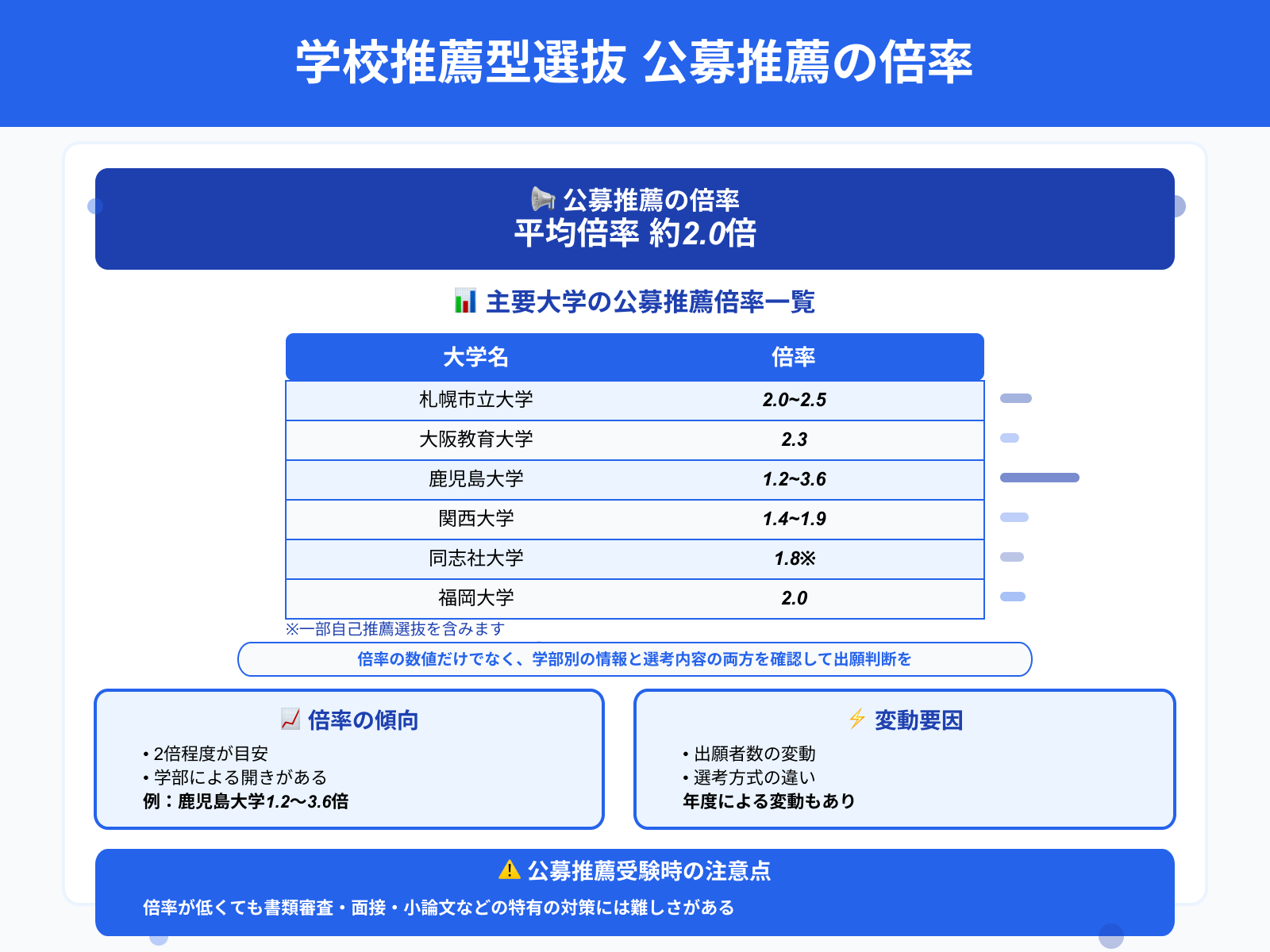Click the bar indicator for 大阪教育大学
The image size is (1270, 952).
1010,438
